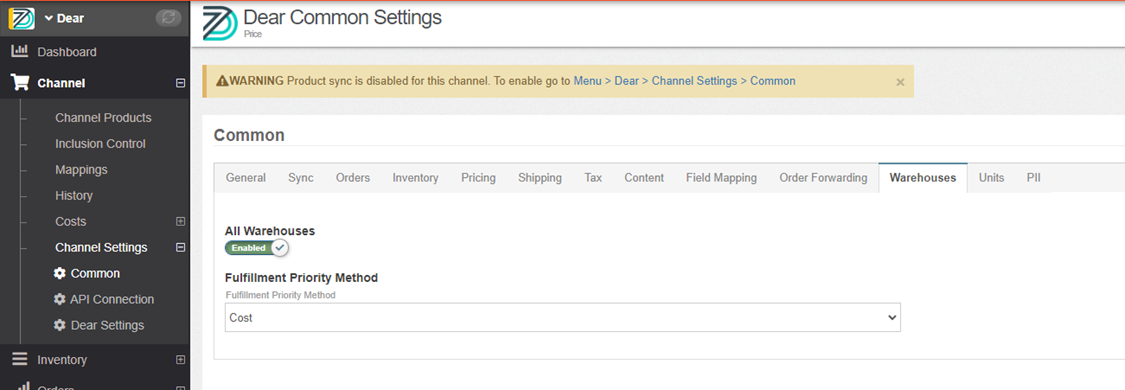Click the gear icon next to Dear Settings
This screenshot has width=1125, height=390.
coord(60,325)
